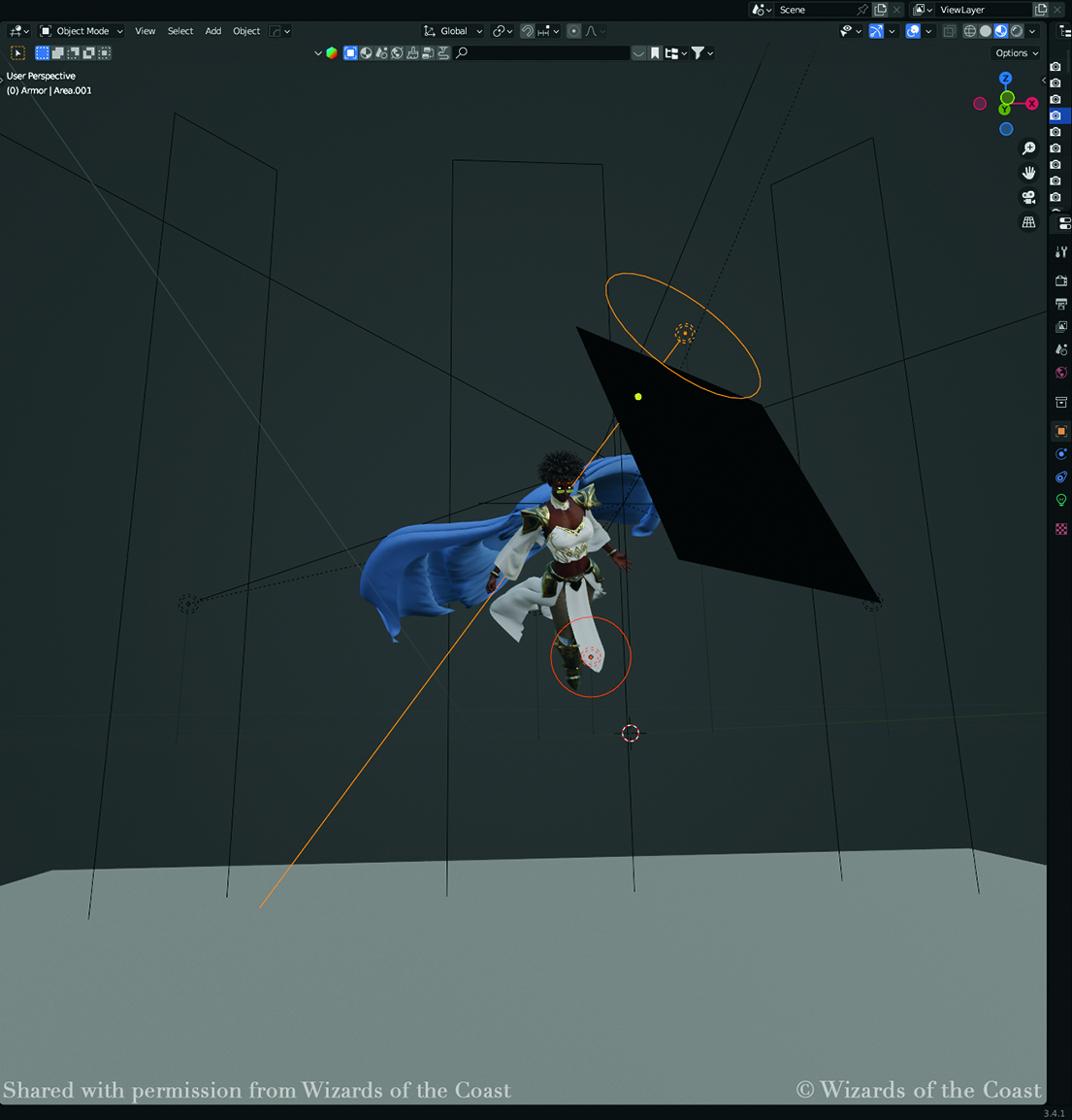This screenshot has height=1120, width=1072.
Task: Open the Collection properties tab
Action: click(1061, 402)
